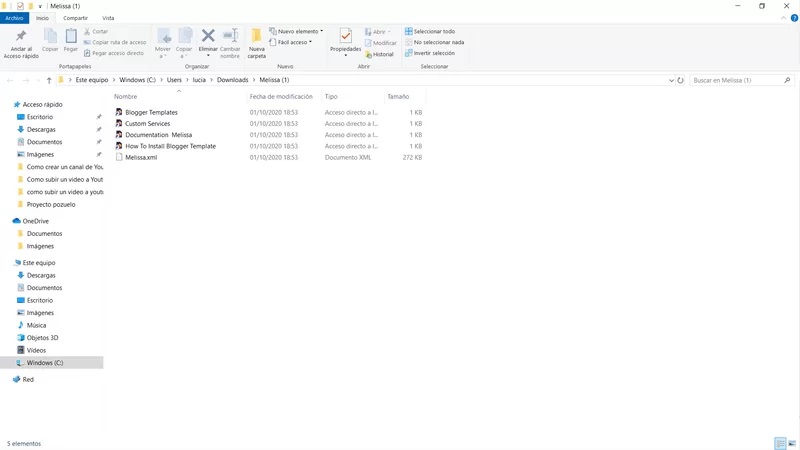Go up one folder with the up arrow
The image size is (800, 450).
coord(49,80)
